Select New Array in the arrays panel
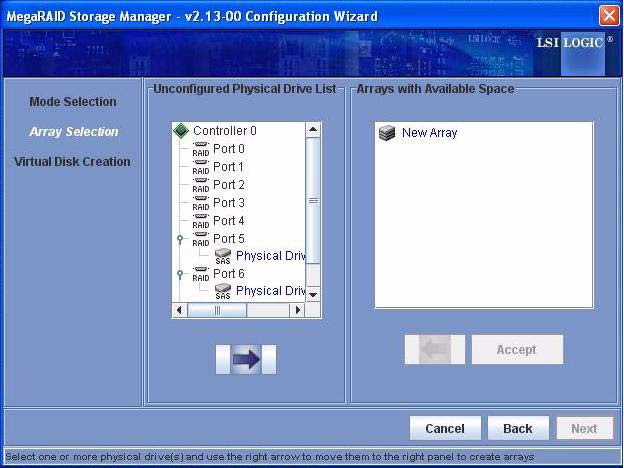 click(429, 133)
